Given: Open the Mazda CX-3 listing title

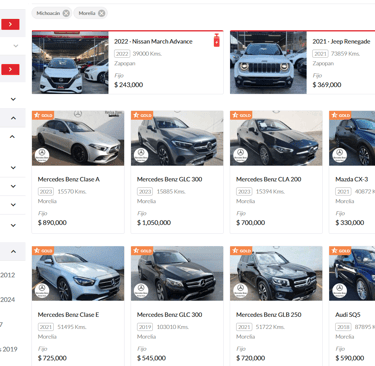Looking at the screenshot, I should point(352,179).
